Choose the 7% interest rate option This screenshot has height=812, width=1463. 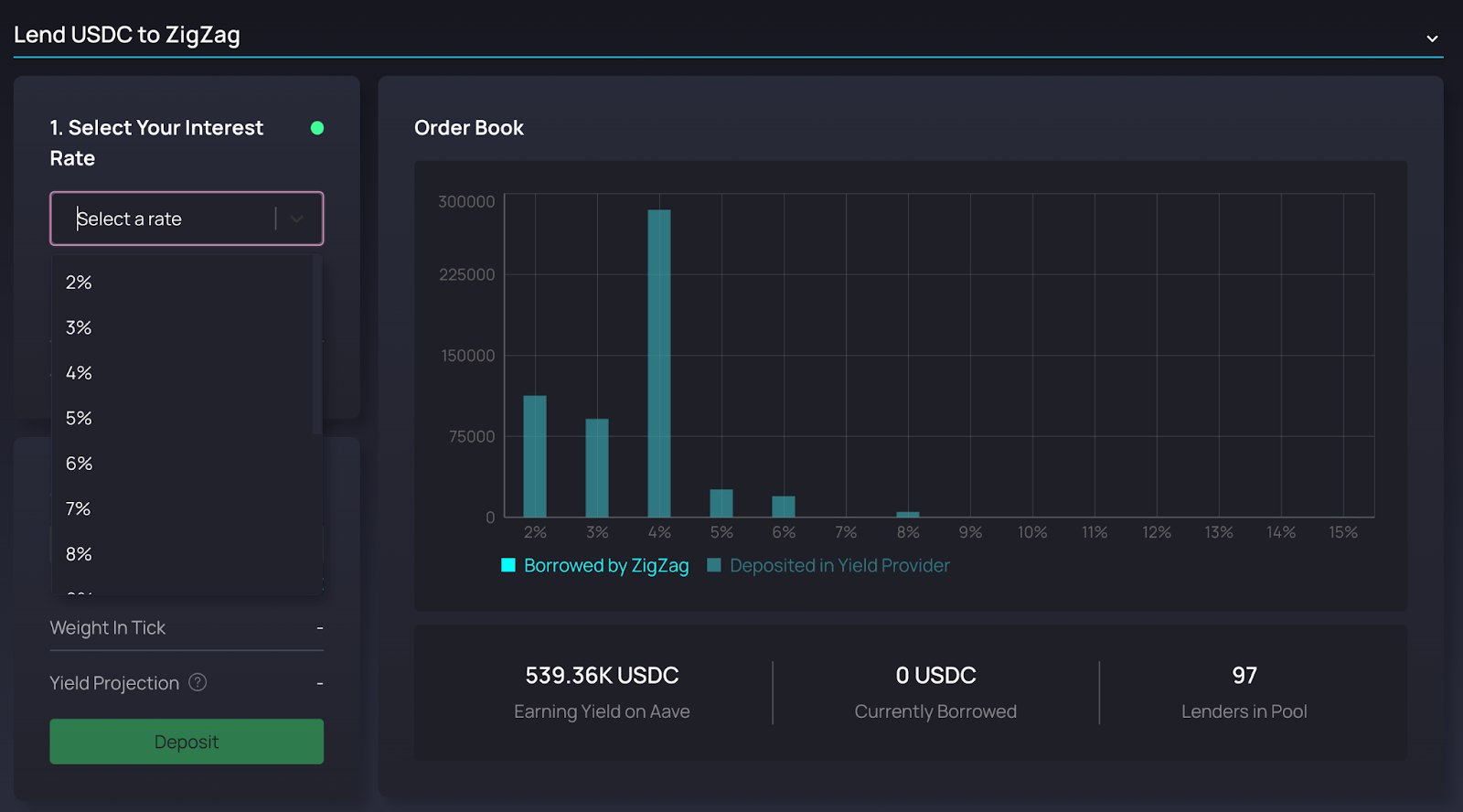click(x=183, y=508)
